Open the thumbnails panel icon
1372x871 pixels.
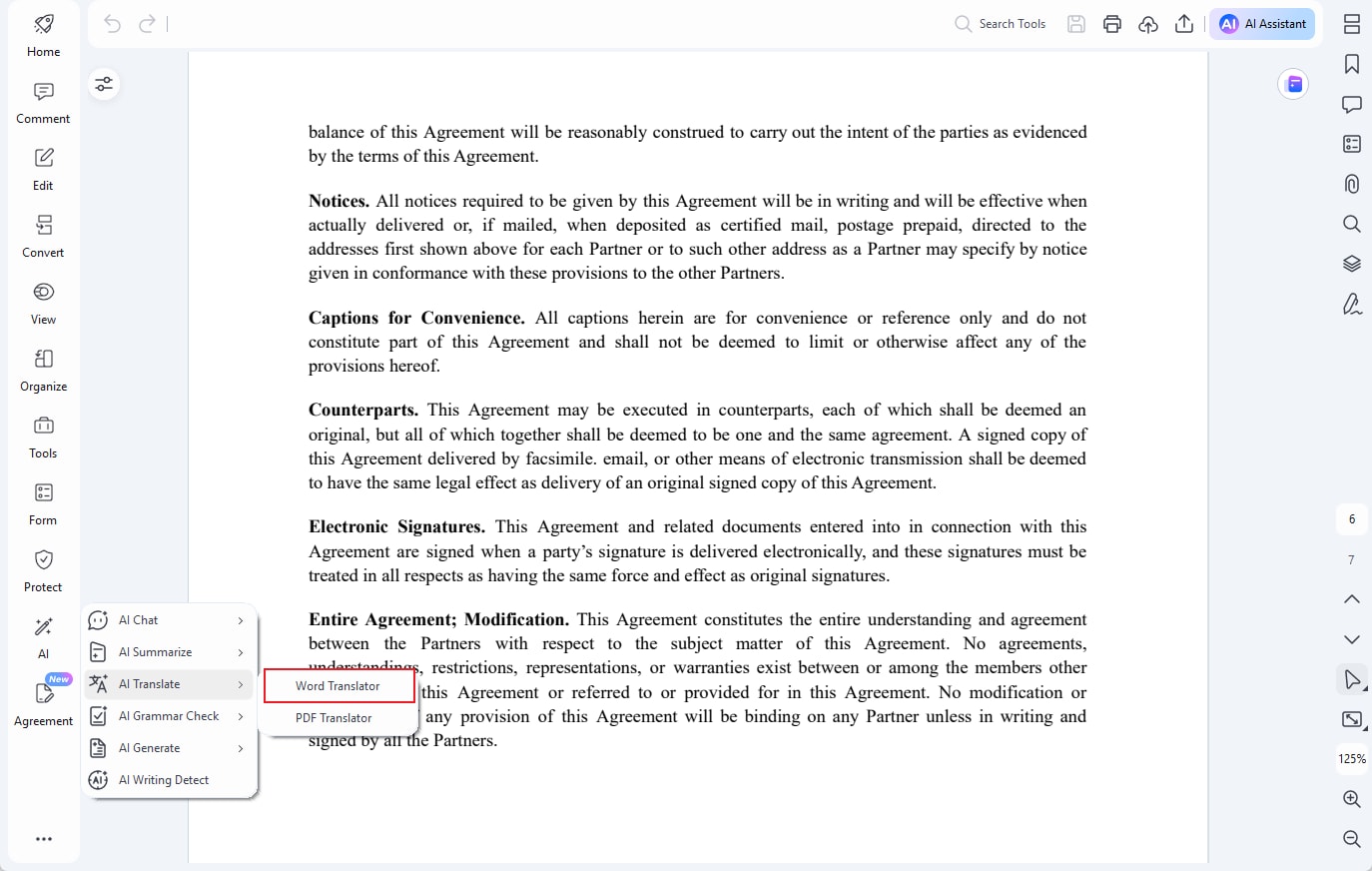click(1352, 24)
